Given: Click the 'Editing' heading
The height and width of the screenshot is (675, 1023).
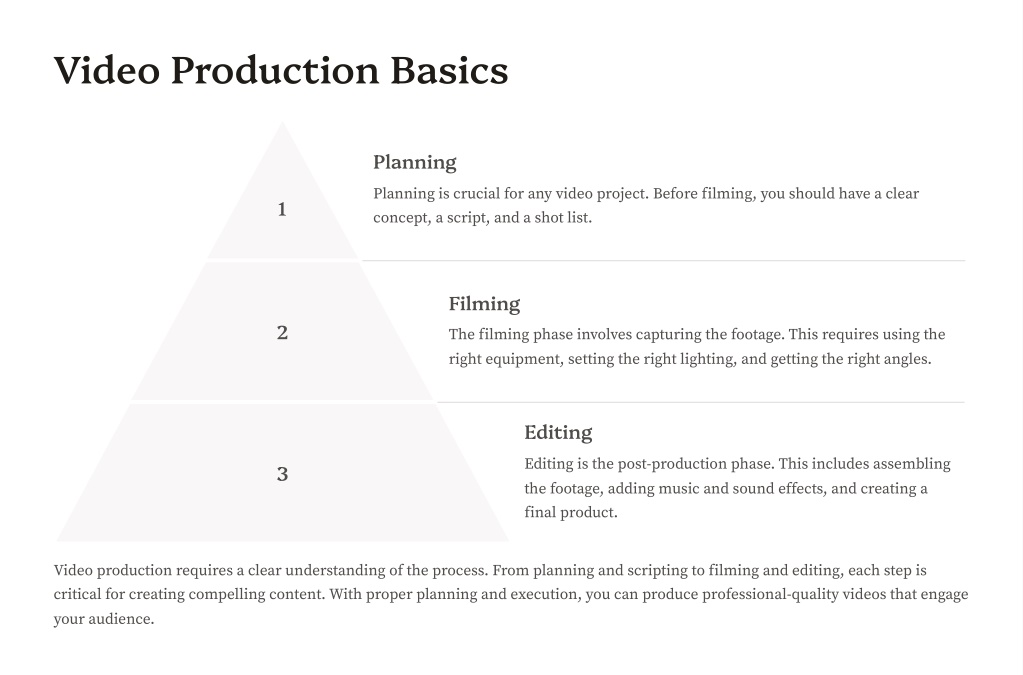Looking at the screenshot, I should [x=558, y=432].
